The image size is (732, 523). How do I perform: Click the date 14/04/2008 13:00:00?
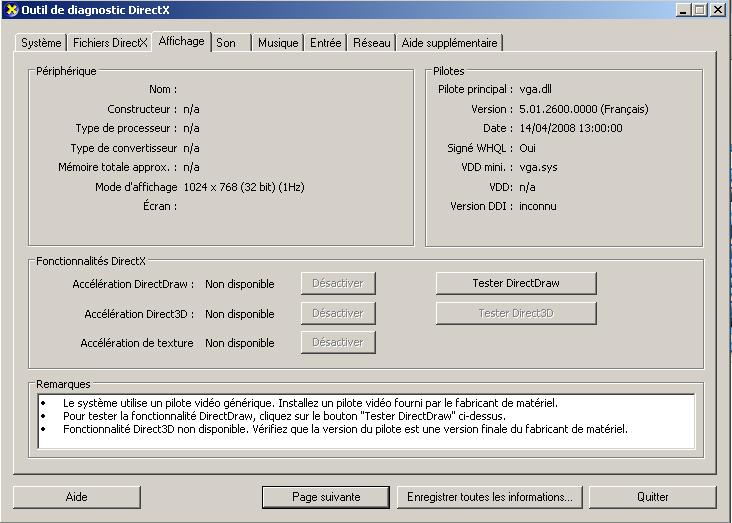point(570,128)
